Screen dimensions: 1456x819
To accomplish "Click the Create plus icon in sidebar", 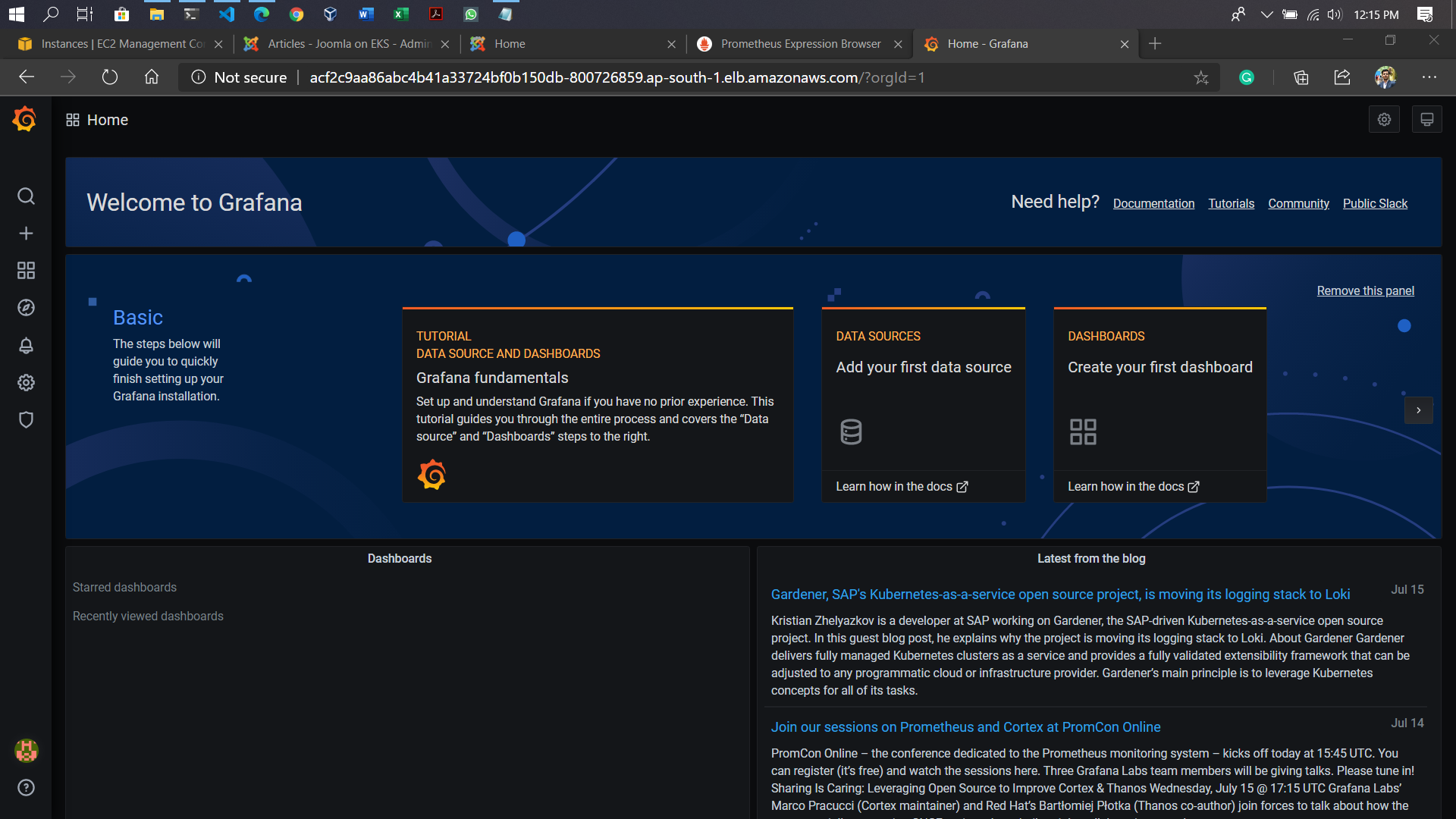I will point(26,234).
